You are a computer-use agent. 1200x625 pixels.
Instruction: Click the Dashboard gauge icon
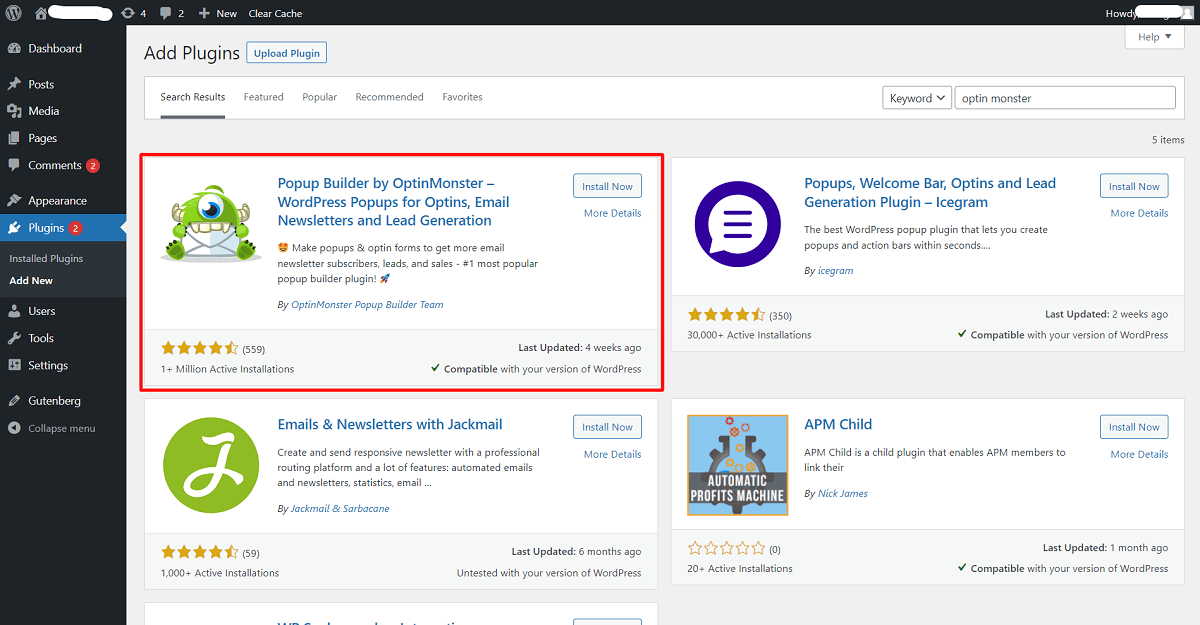14,48
